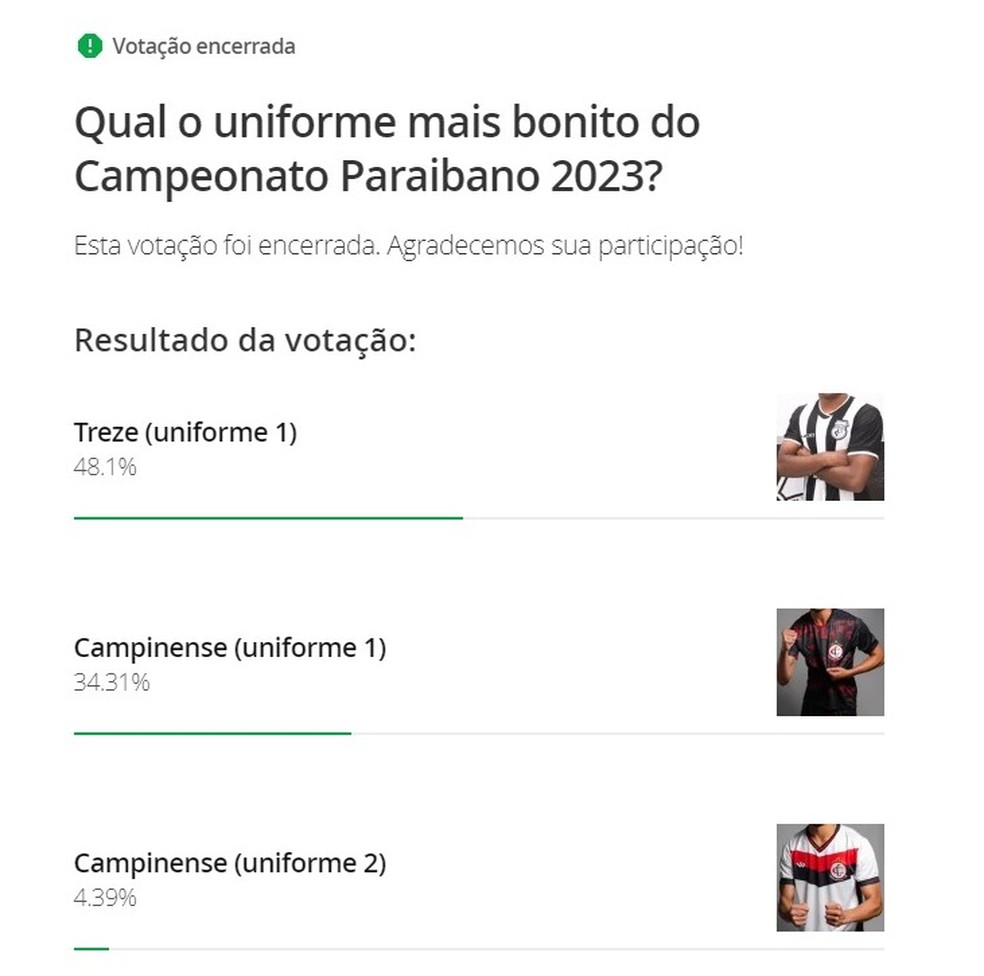
Task: Open the Treze black-and-white striped jersey thumbnail
Action: tap(830, 447)
